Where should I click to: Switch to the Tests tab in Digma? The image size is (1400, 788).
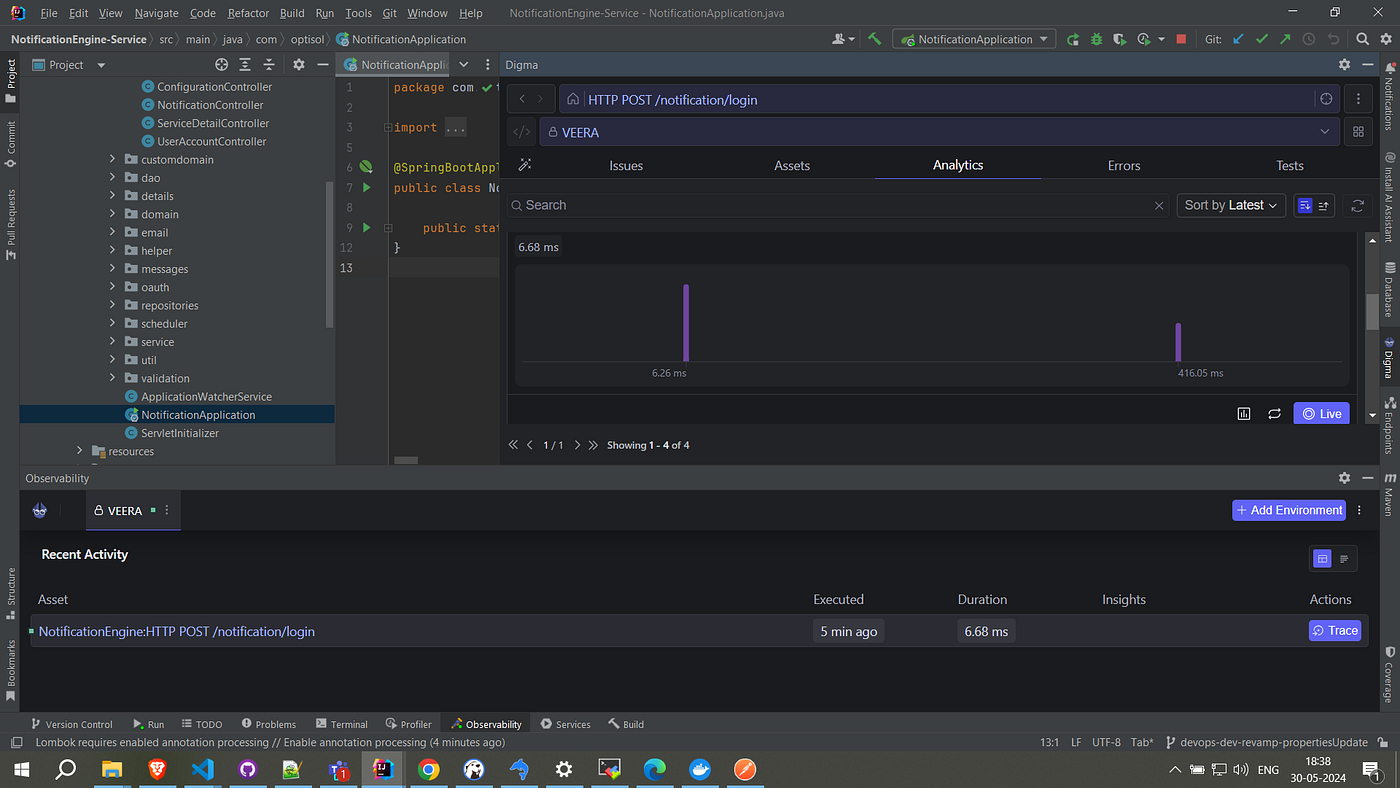pos(1290,165)
